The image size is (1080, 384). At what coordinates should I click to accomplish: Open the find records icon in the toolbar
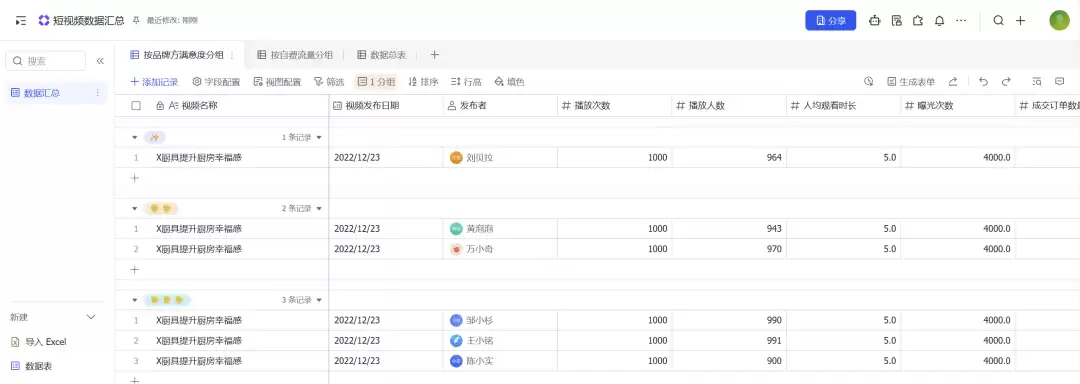(1037, 81)
